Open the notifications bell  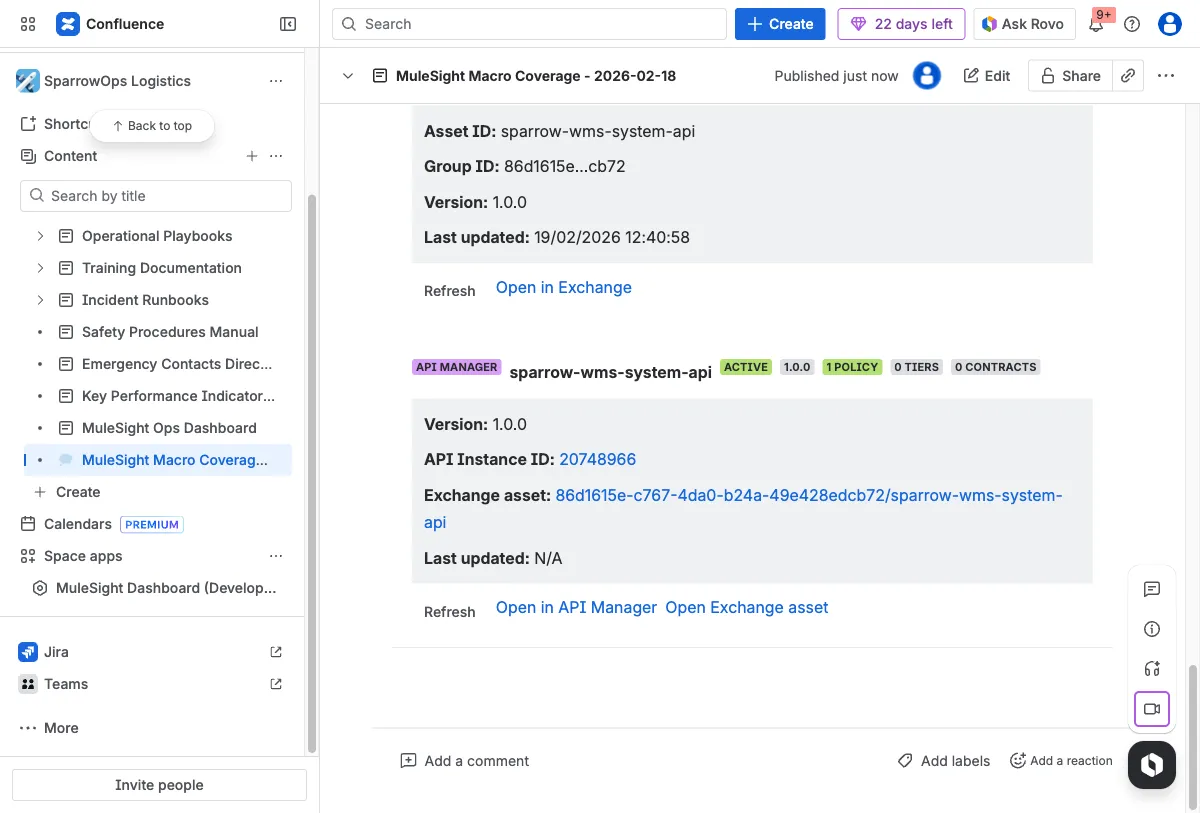coord(1096,25)
